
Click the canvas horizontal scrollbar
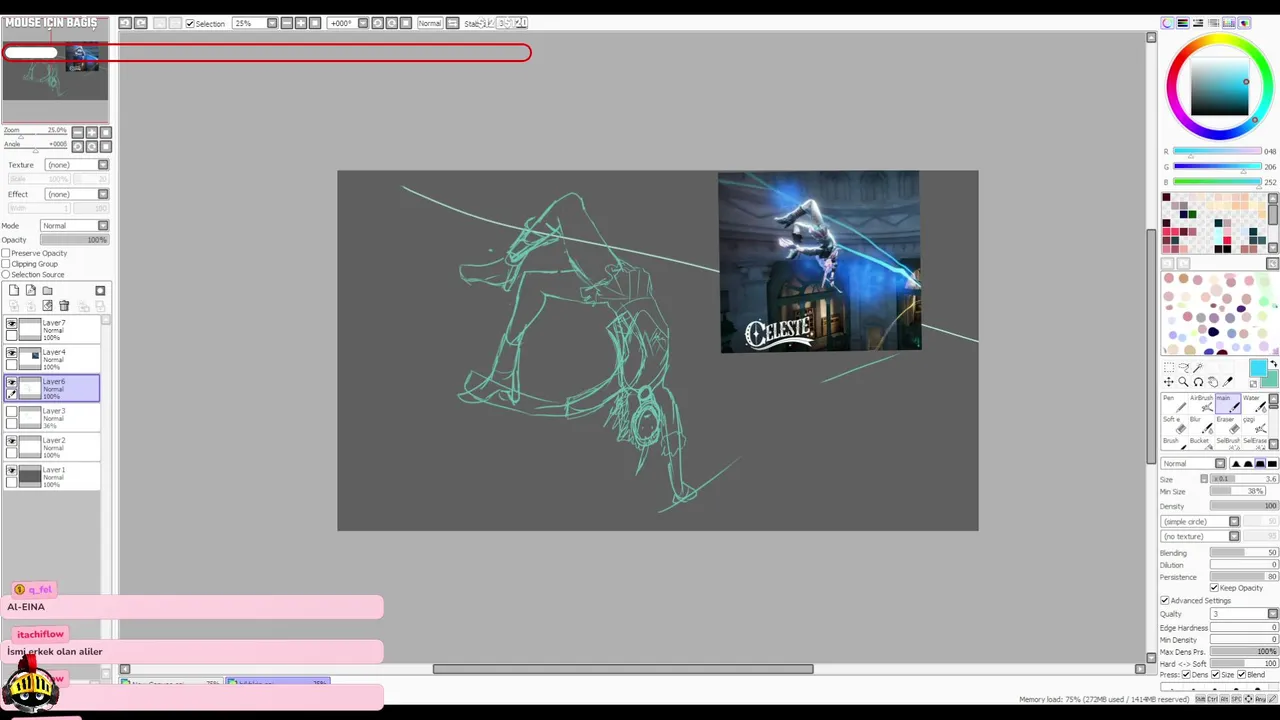[623, 669]
